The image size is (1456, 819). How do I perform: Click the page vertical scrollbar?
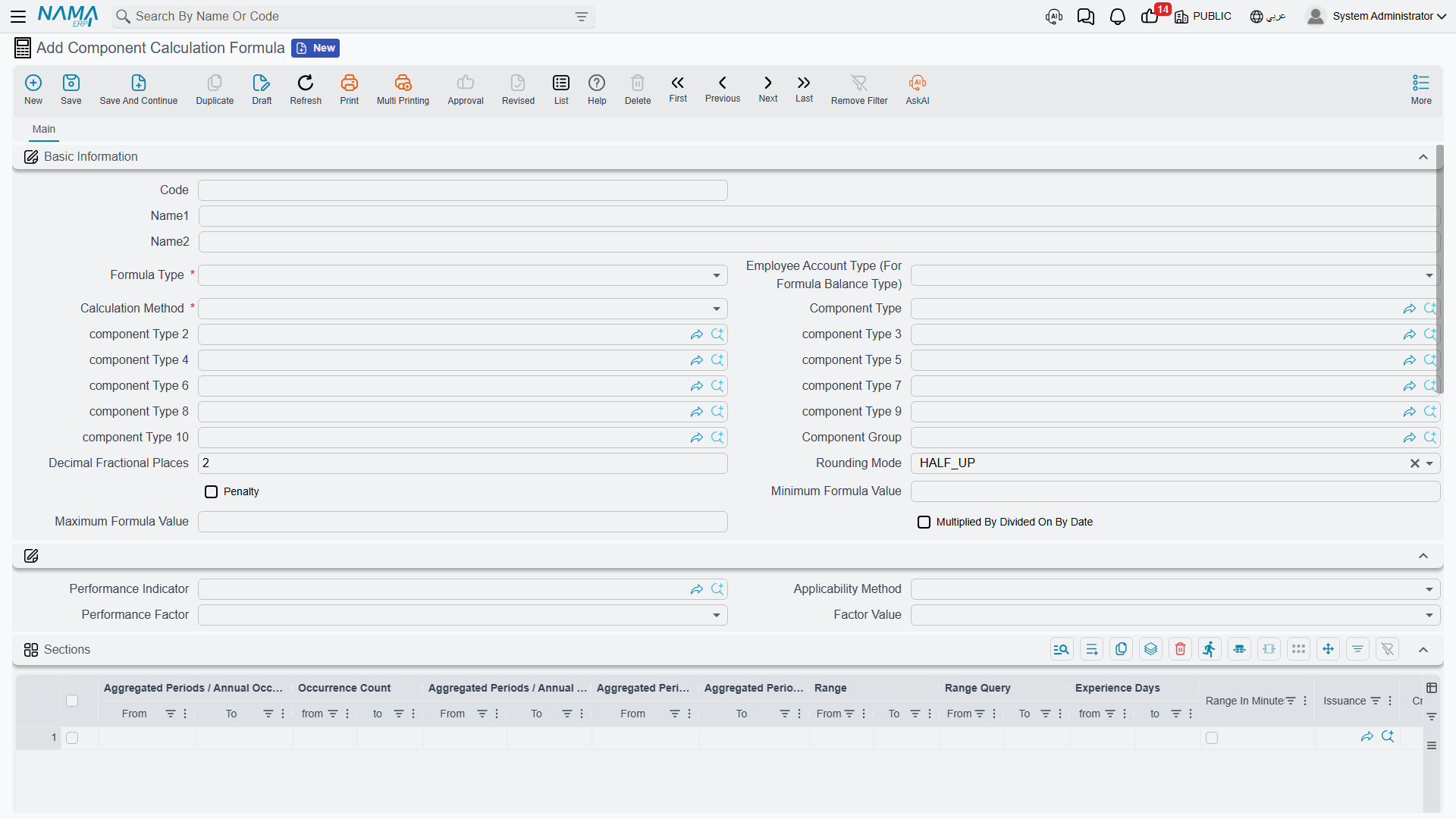[x=1439, y=269]
